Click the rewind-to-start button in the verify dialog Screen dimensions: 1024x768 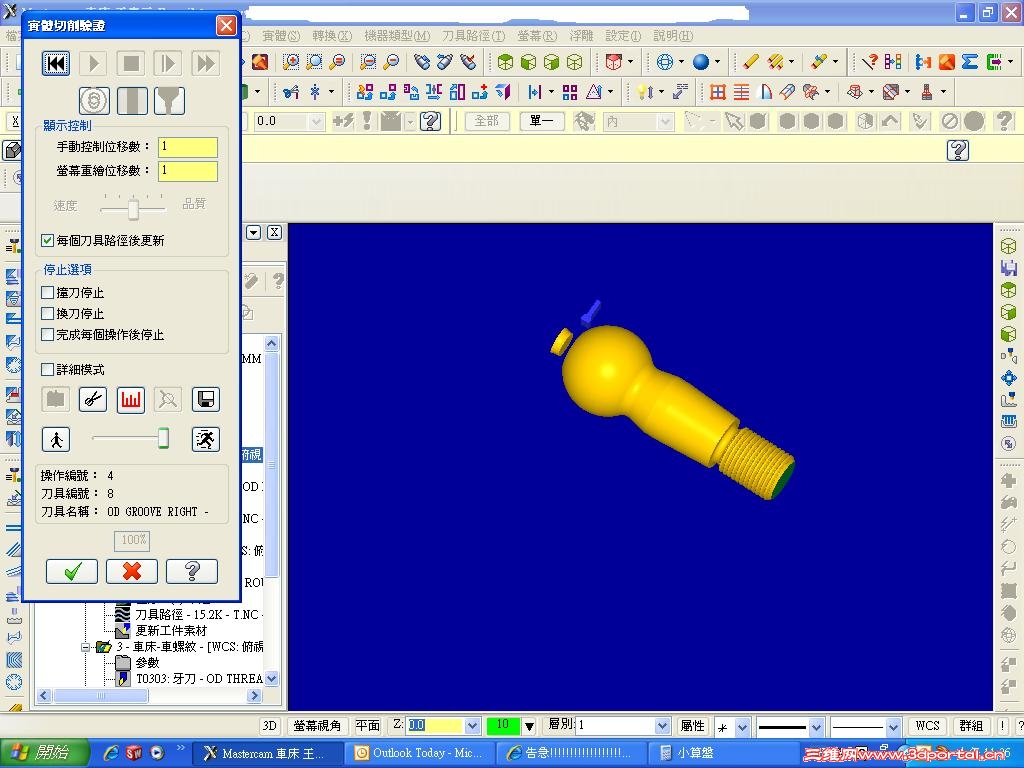(x=56, y=63)
